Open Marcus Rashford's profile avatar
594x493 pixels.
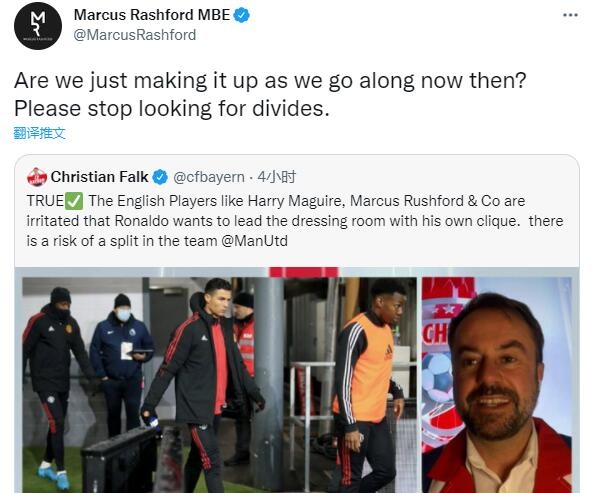[38, 26]
